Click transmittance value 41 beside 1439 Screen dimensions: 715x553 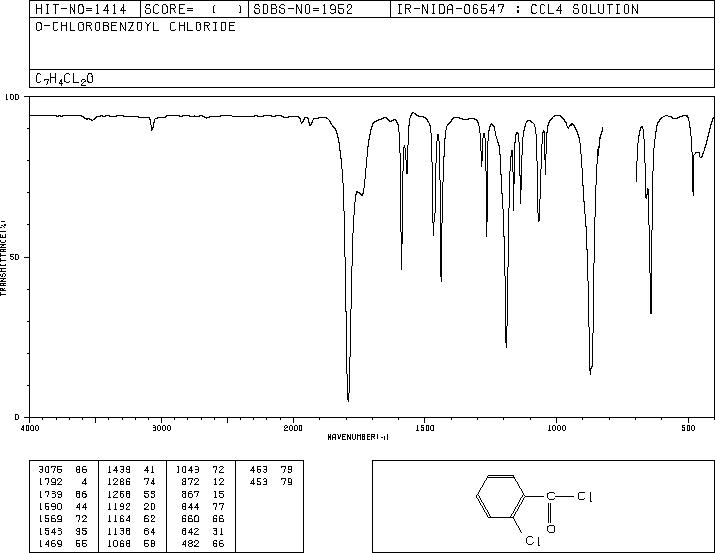150,470
